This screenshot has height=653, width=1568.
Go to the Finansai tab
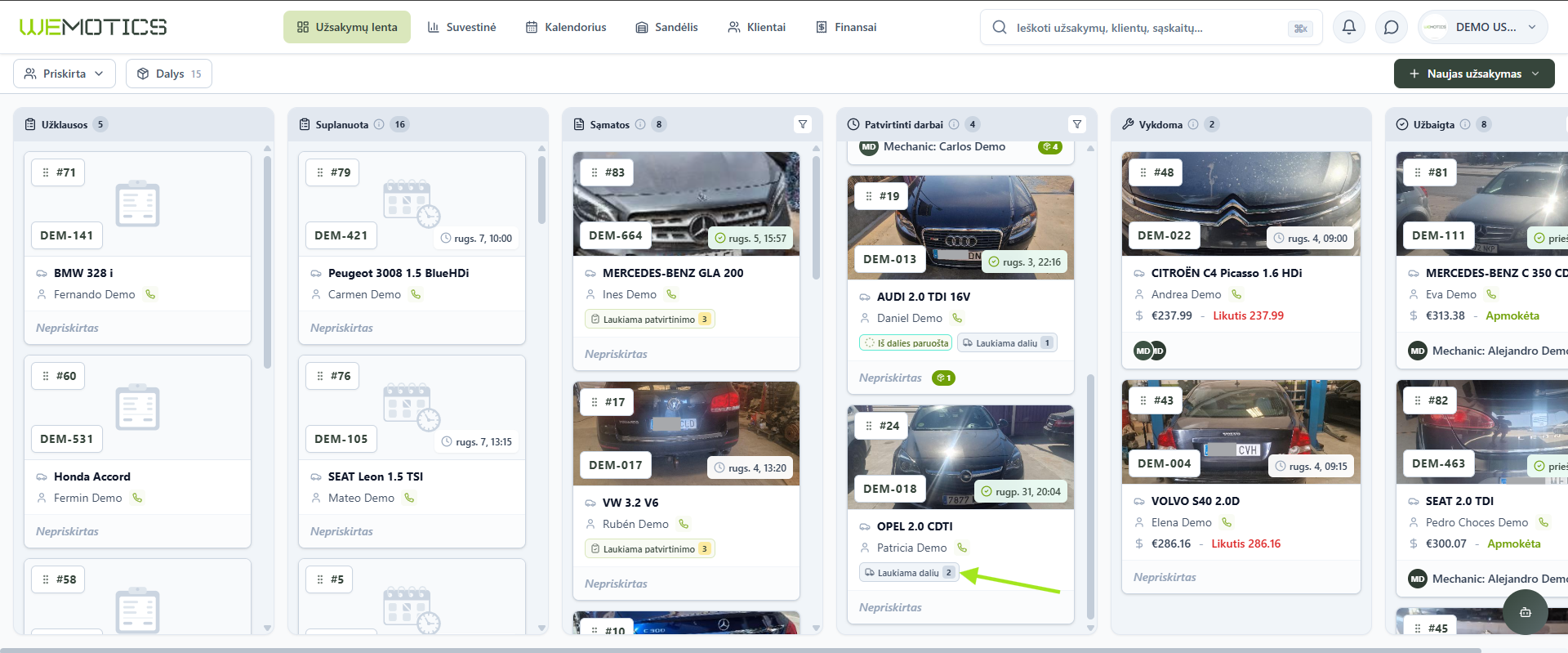846,27
